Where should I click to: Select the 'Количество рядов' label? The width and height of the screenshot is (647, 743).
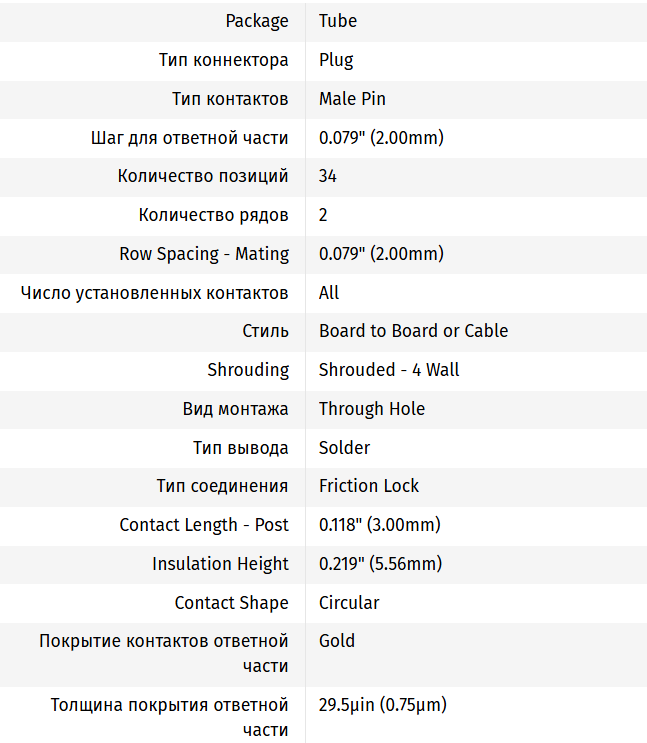tap(214, 215)
